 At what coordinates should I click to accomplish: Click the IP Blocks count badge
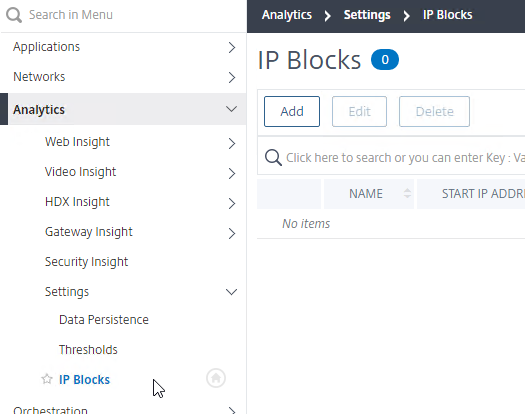click(x=385, y=60)
